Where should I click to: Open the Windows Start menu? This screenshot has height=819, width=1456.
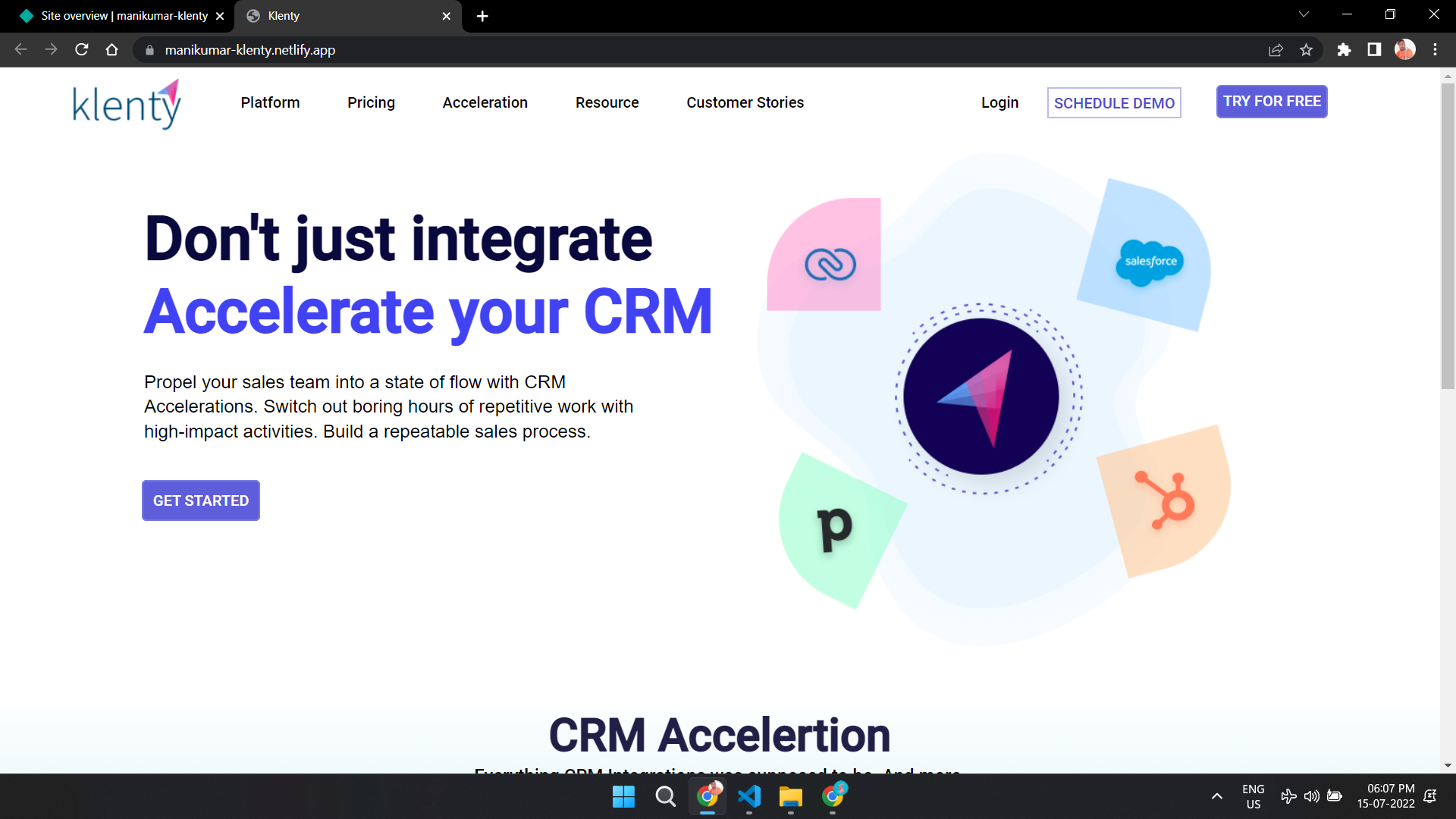click(x=623, y=796)
